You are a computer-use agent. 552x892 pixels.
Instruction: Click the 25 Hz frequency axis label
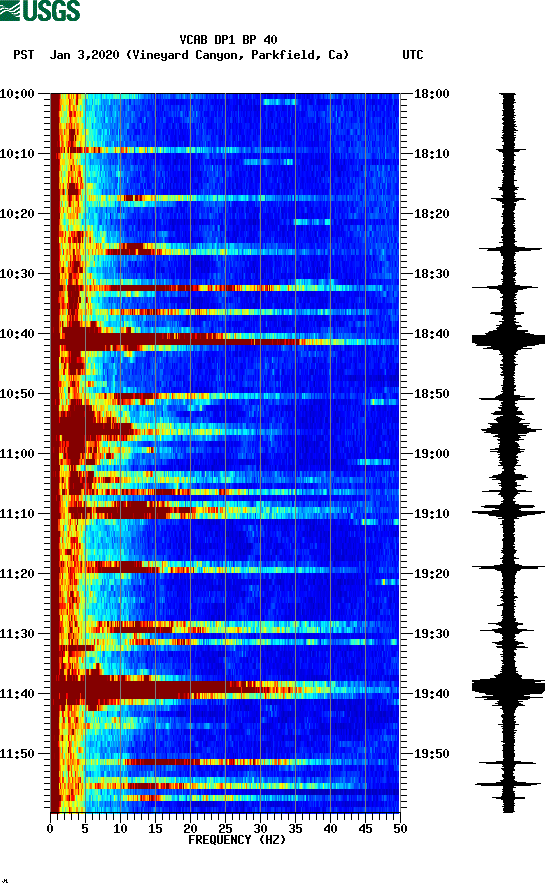click(x=225, y=828)
